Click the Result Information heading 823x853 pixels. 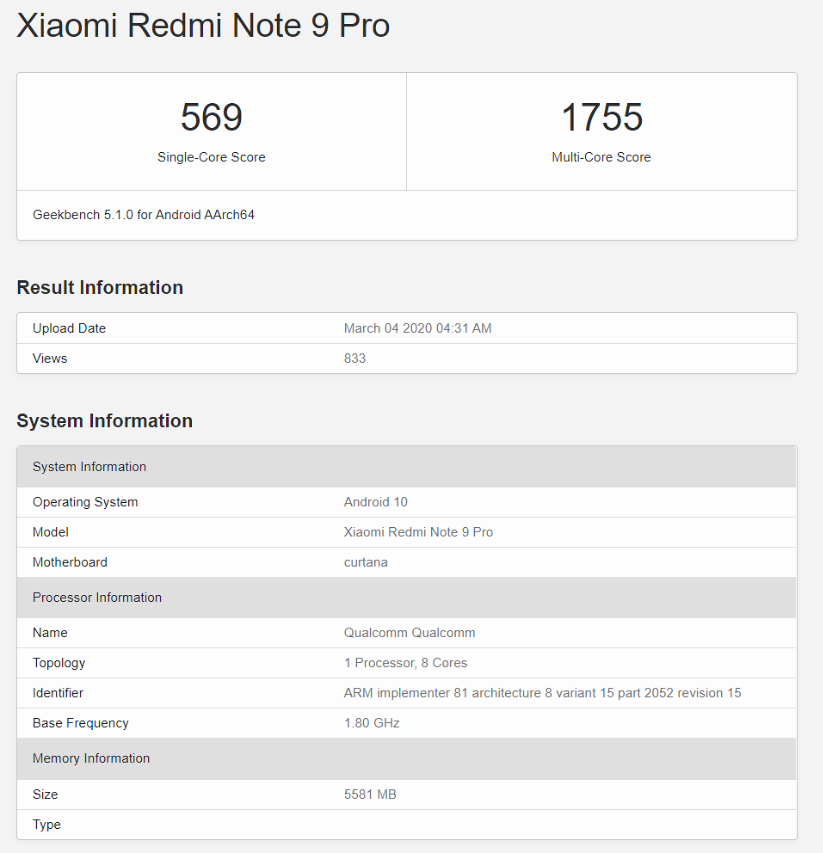point(100,288)
